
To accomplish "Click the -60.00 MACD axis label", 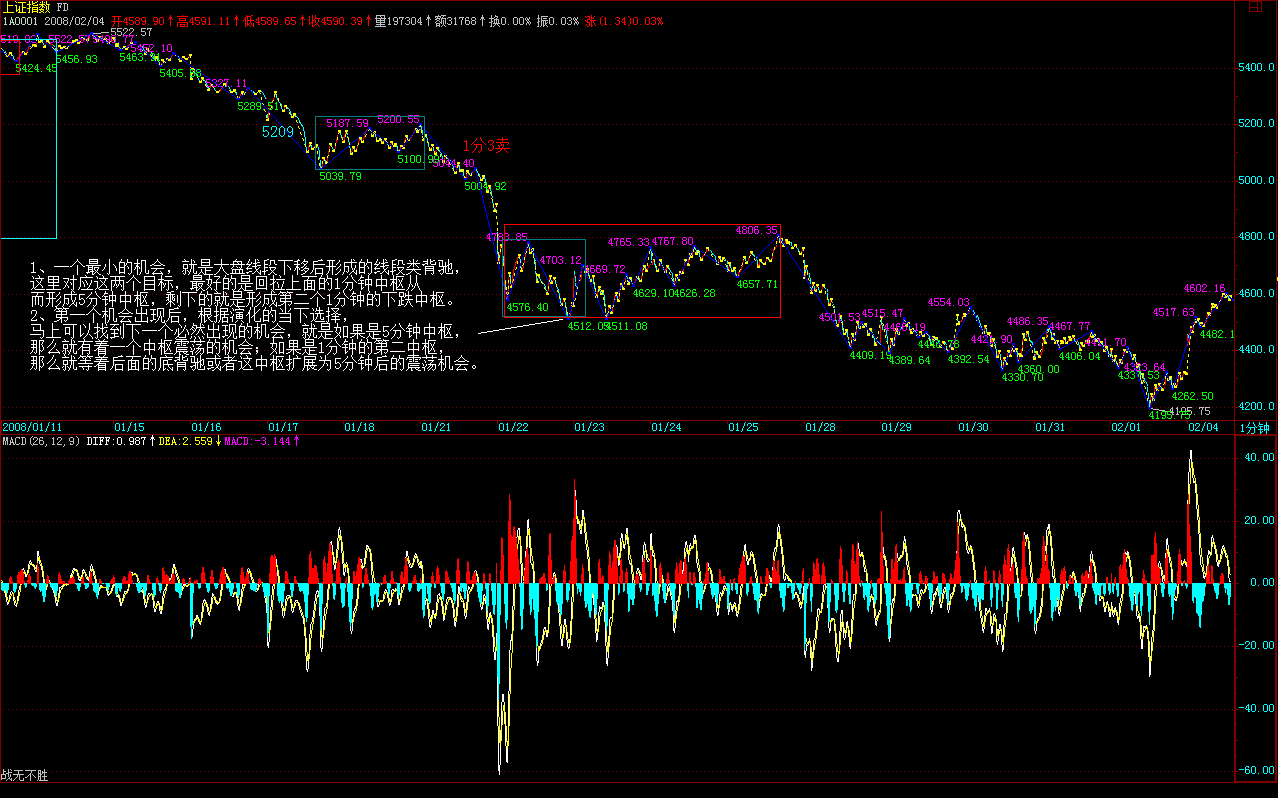I will (x=1256, y=771).
